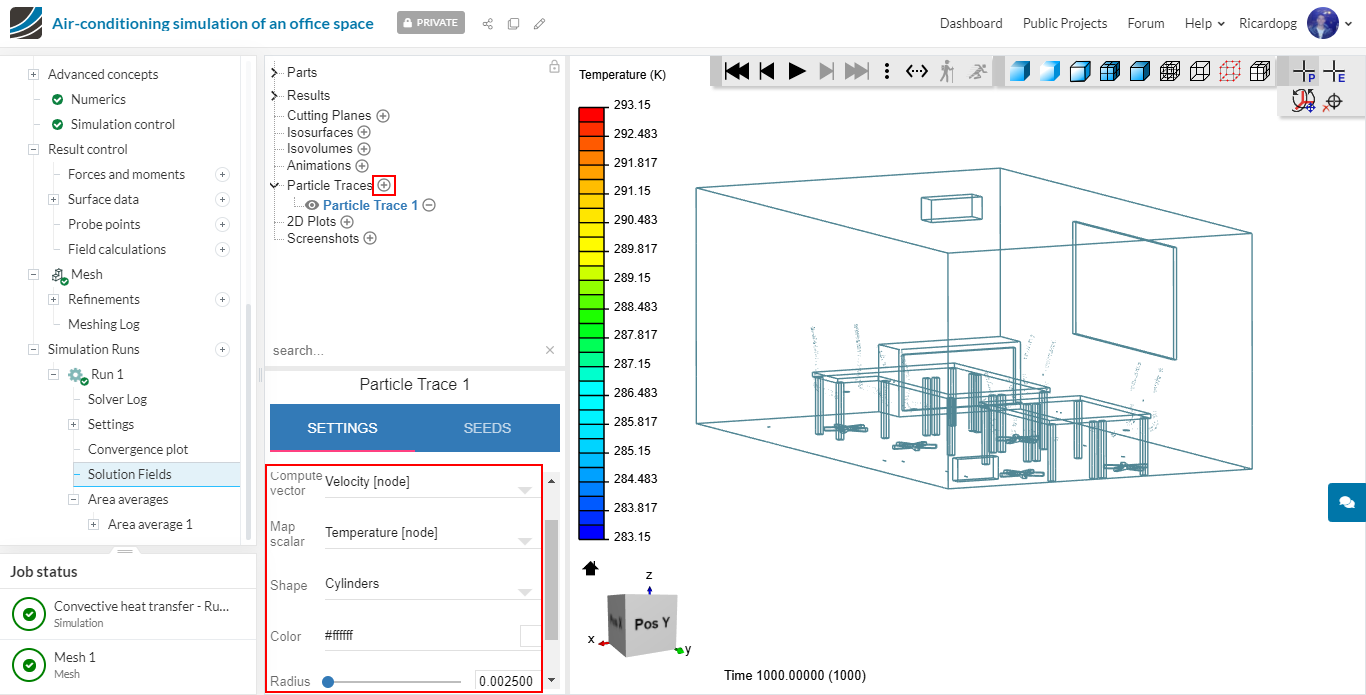
Task: Add a new Particle Trace
Action: click(x=384, y=185)
